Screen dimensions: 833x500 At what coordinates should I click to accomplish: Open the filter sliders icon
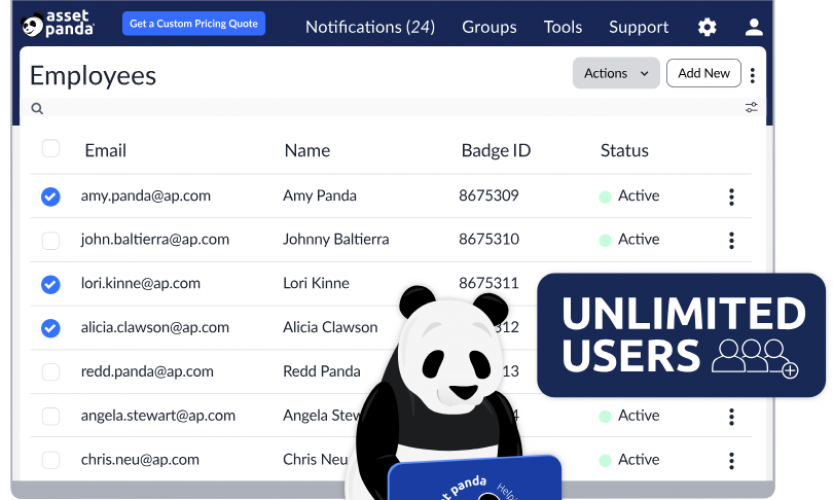[x=751, y=107]
